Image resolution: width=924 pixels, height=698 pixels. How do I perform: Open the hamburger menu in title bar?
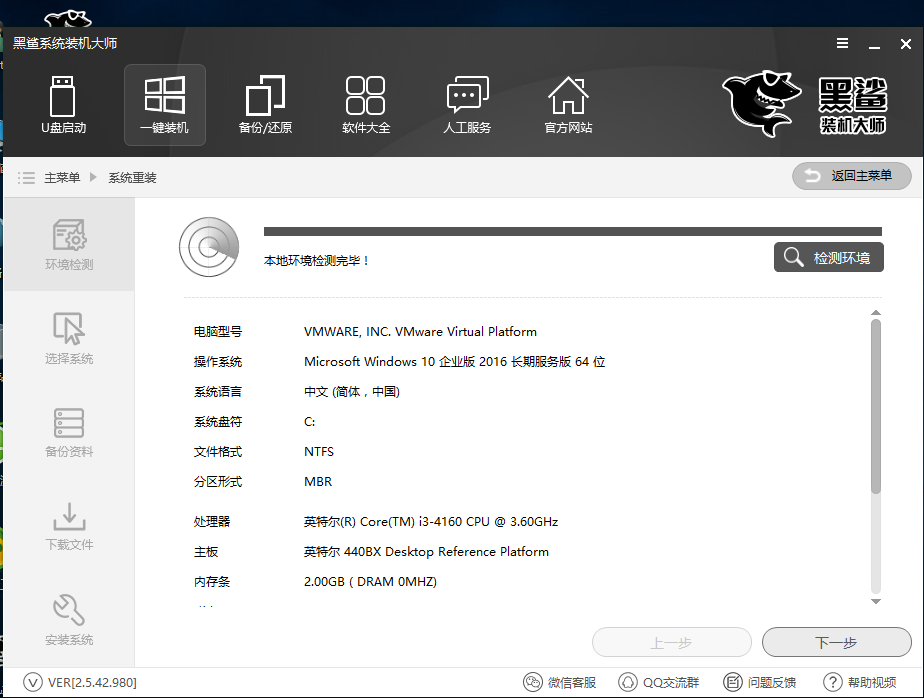tap(843, 44)
